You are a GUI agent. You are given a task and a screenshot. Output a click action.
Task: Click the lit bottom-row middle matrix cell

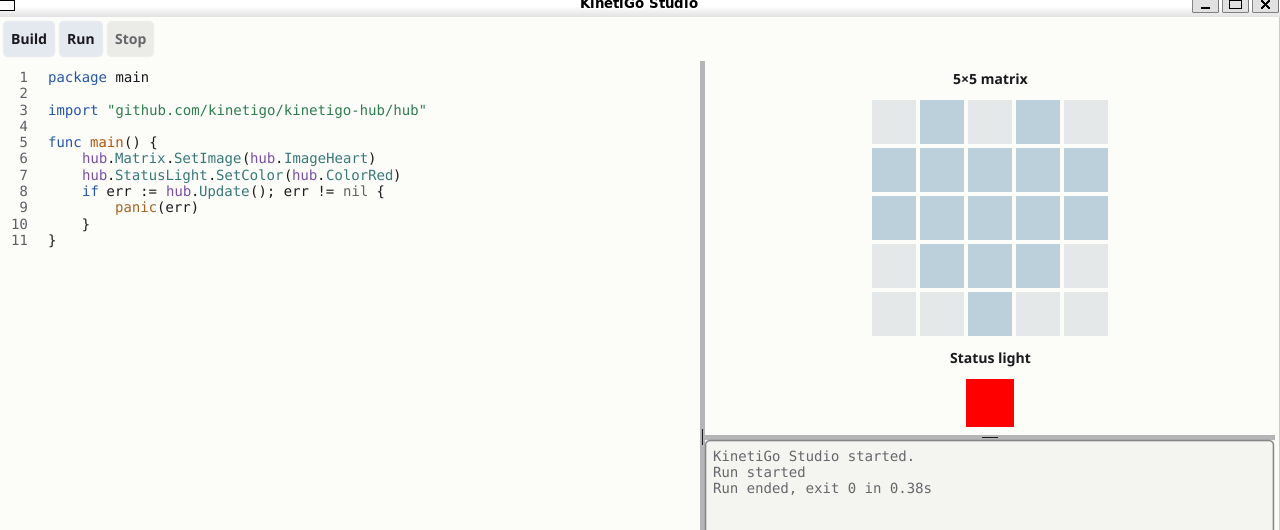click(x=990, y=314)
